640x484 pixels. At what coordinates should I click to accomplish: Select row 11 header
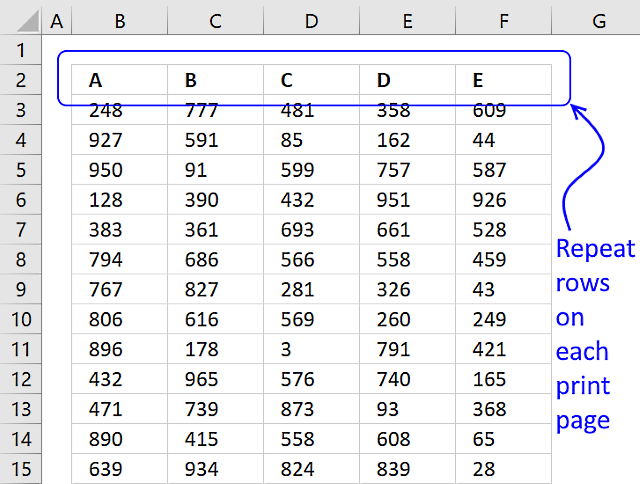tap(21, 349)
